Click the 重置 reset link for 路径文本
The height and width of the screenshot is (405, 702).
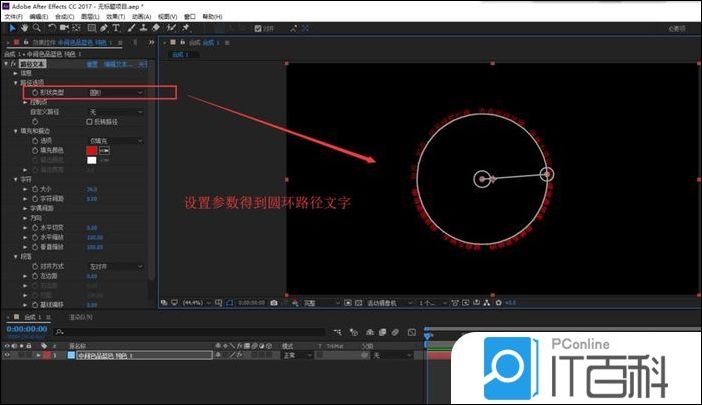tap(92, 64)
